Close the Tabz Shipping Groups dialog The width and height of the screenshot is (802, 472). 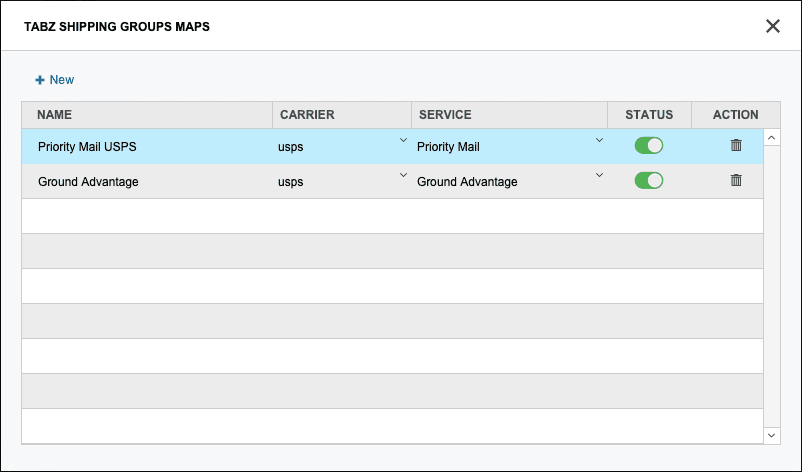[x=772, y=26]
